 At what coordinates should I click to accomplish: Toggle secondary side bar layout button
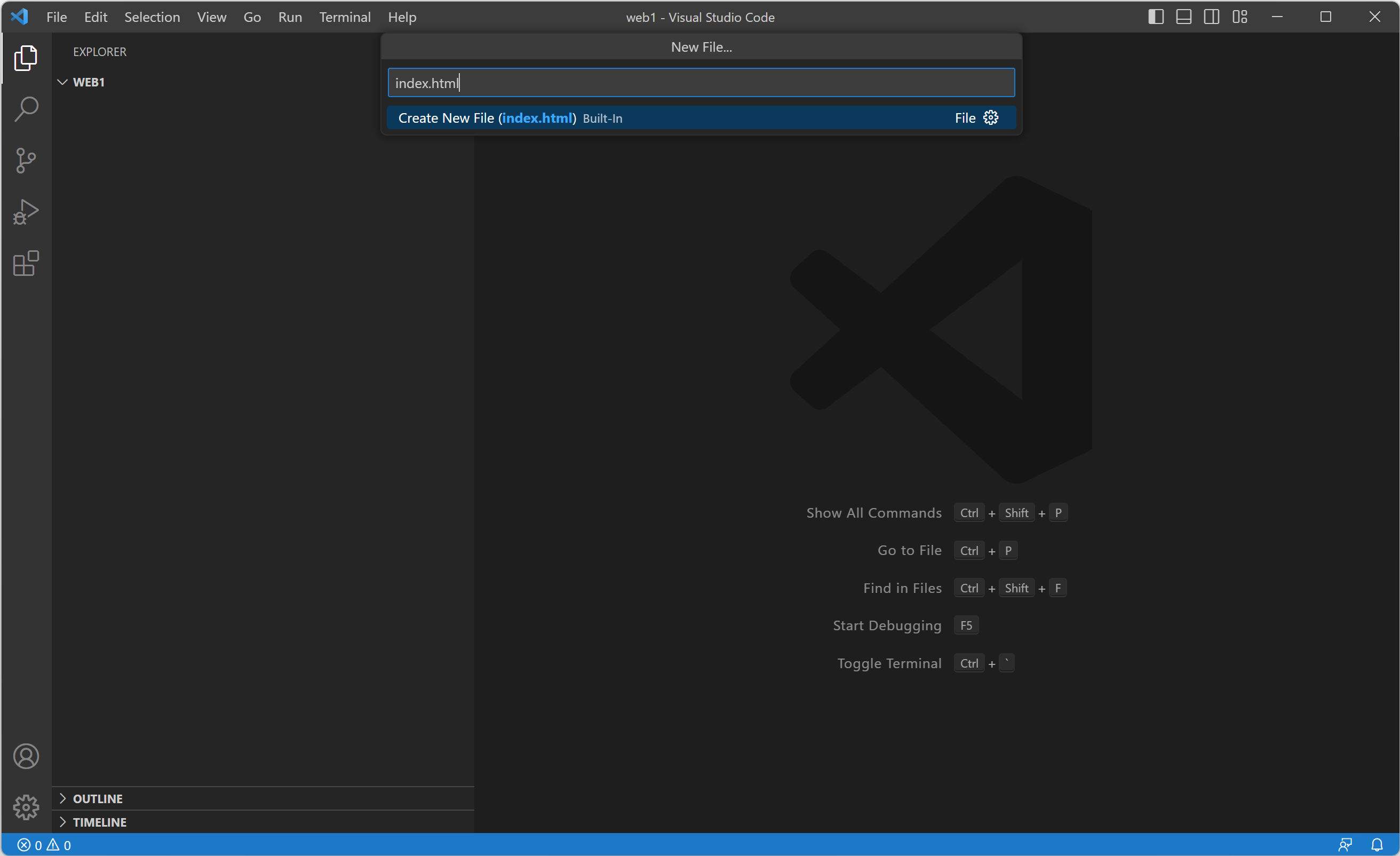1211,17
